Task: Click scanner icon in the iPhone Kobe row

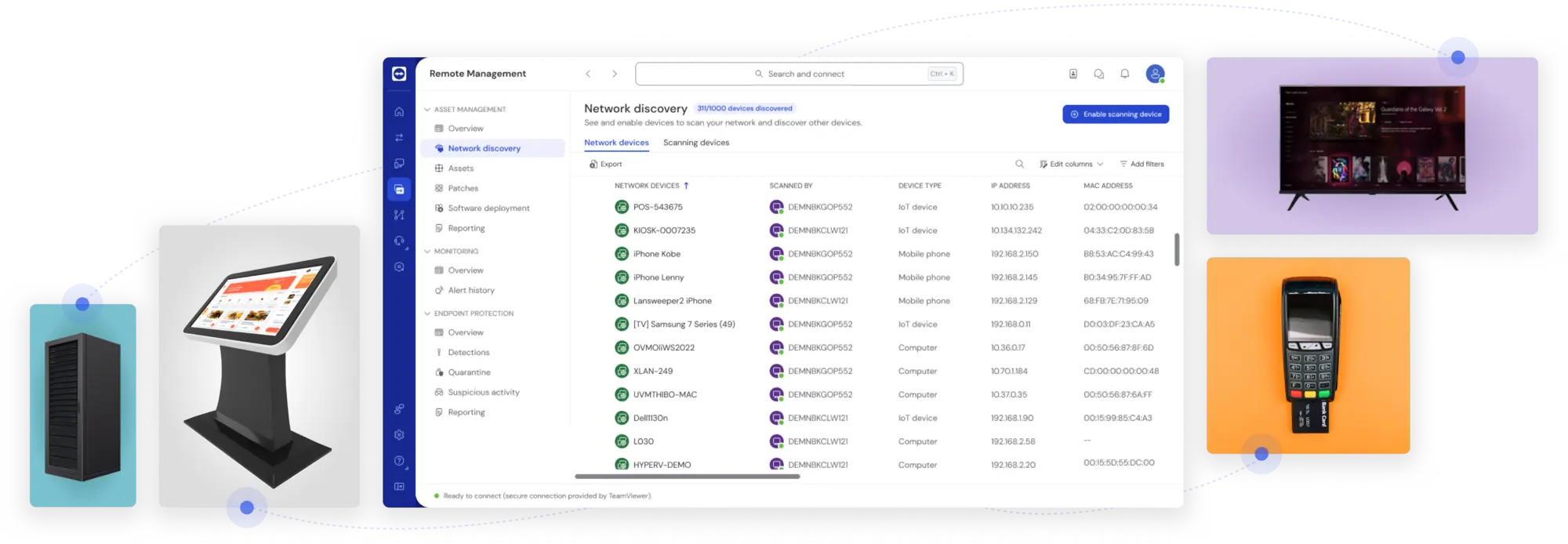Action: pos(776,254)
